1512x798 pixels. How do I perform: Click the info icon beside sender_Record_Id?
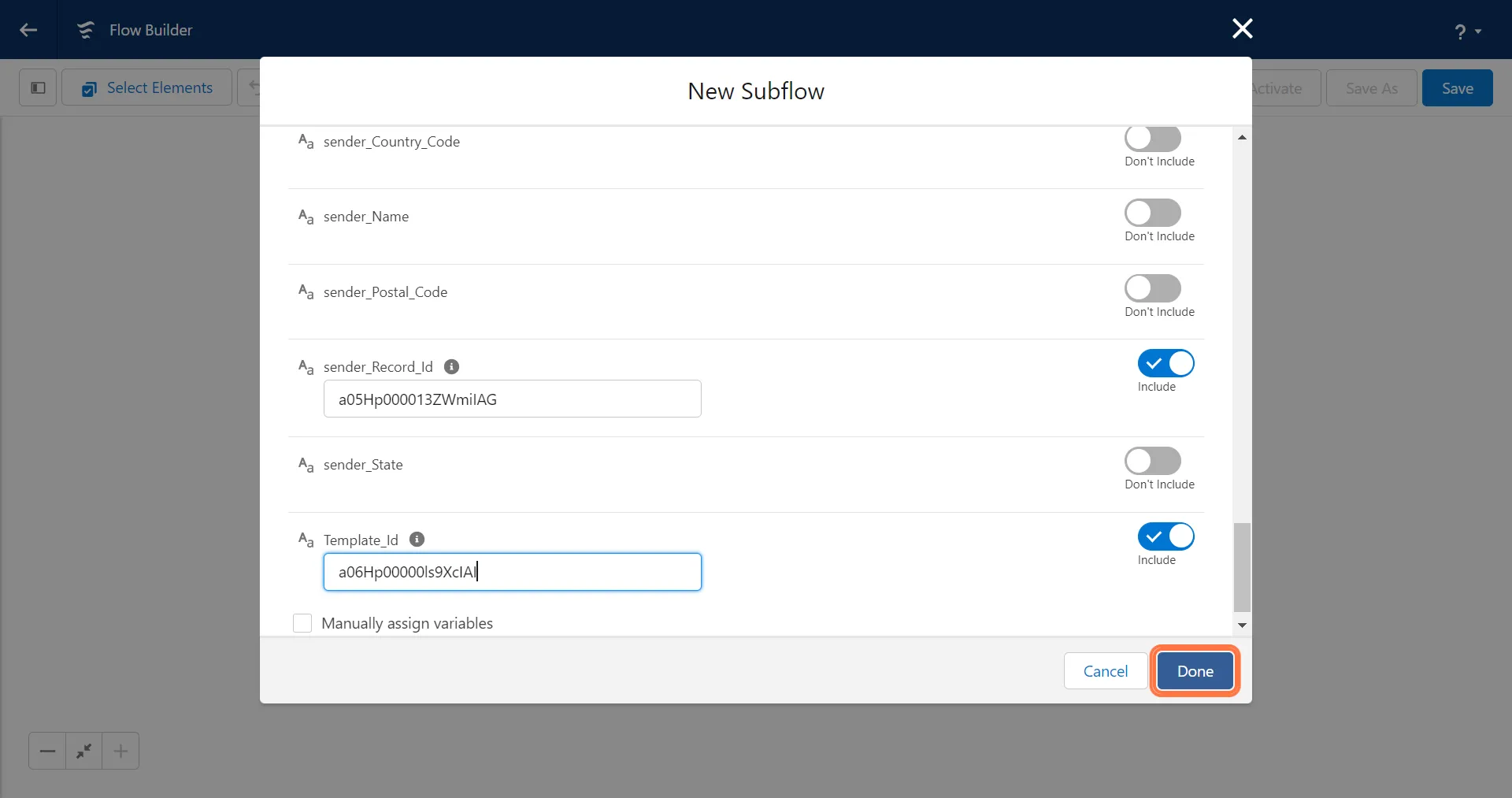point(451,366)
